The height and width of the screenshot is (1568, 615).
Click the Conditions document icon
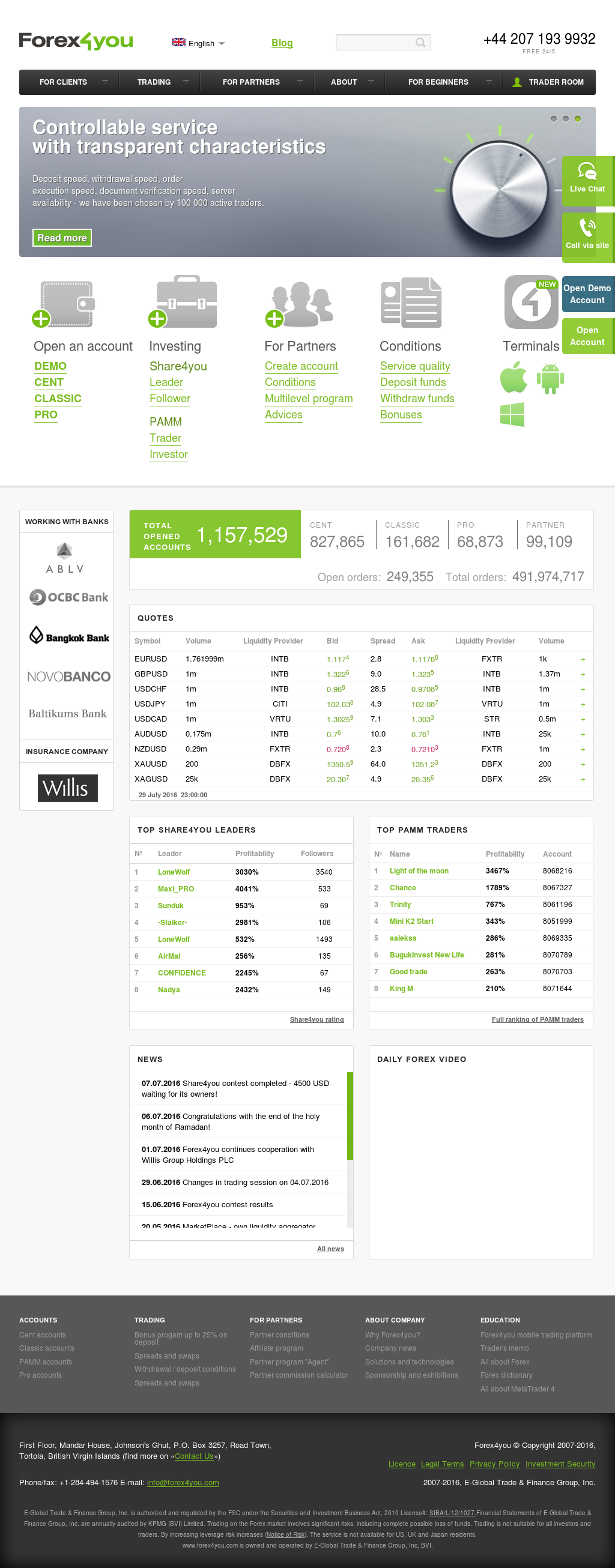pyautogui.click(x=411, y=303)
